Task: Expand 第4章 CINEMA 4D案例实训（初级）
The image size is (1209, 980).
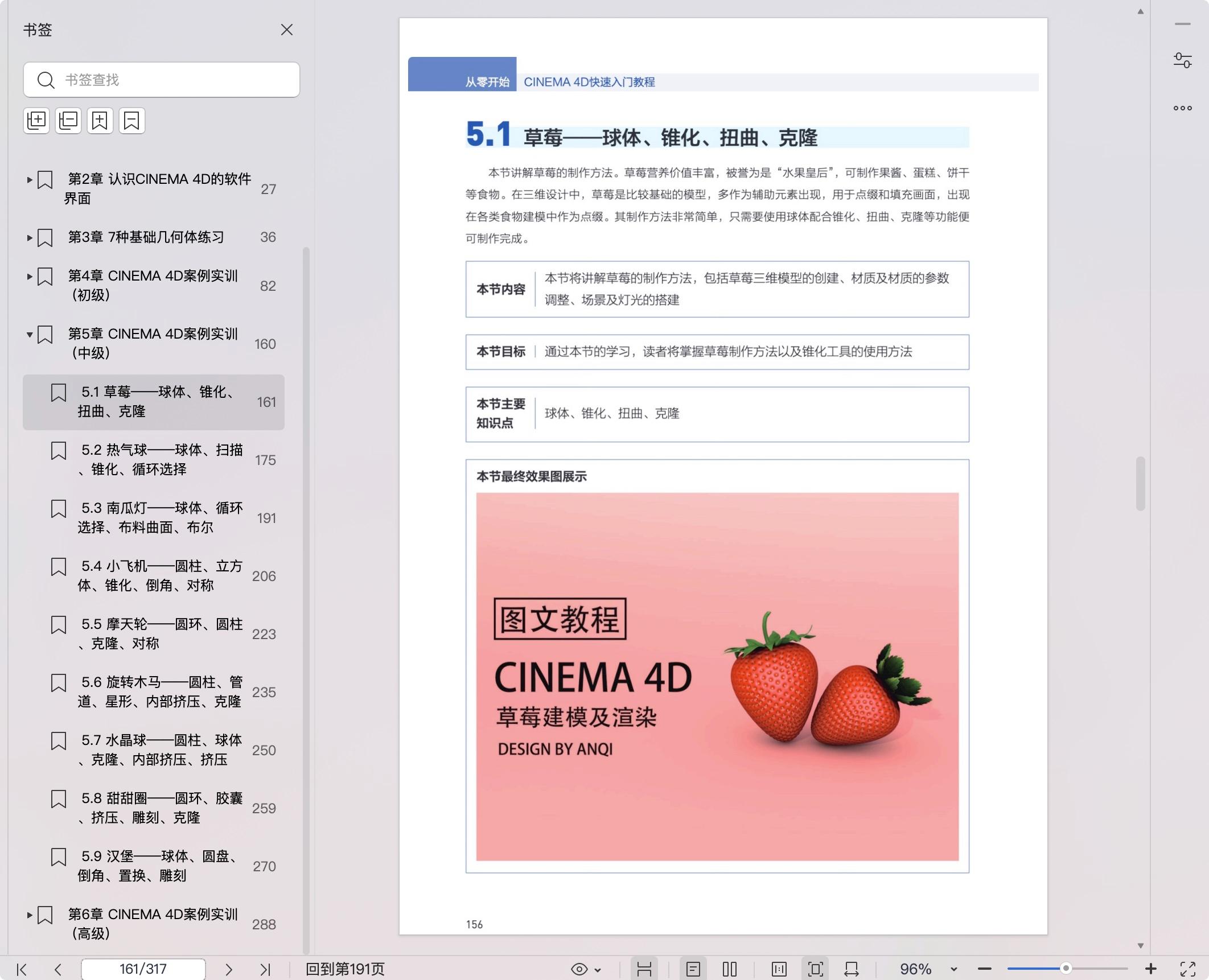Action: [29, 277]
